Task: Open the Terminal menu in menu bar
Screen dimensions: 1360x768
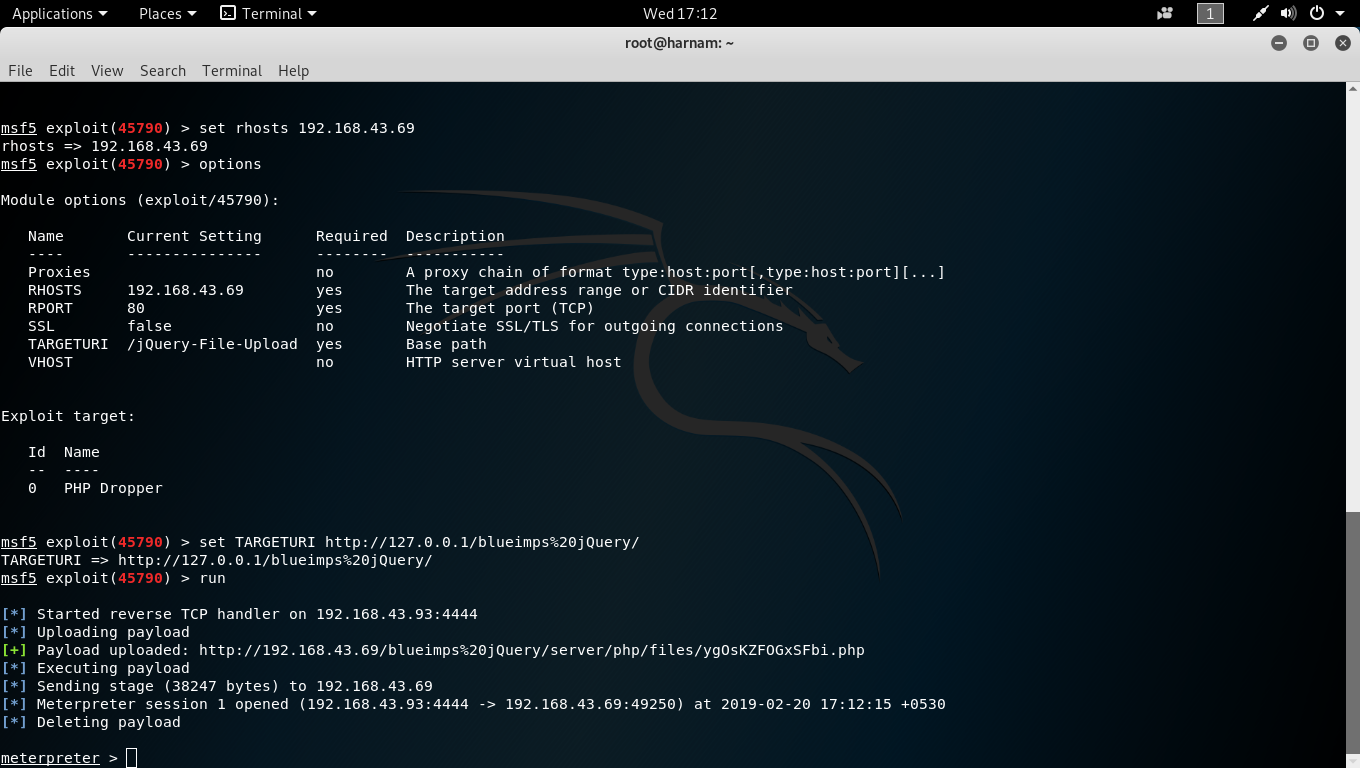Action: (x=232, y=70)
